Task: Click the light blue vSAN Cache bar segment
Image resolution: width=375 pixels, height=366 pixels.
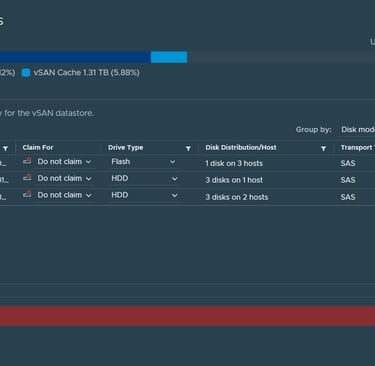Action: click(169, 57)
